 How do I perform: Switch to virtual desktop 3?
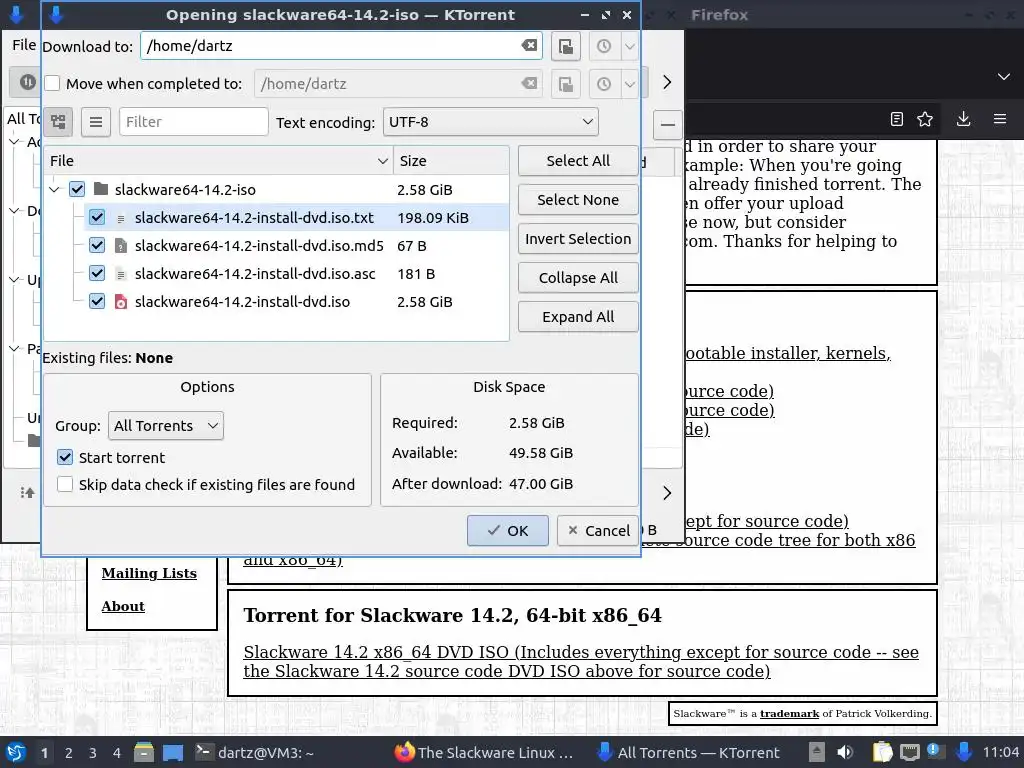pyautogui.click(x=93, y=752)
